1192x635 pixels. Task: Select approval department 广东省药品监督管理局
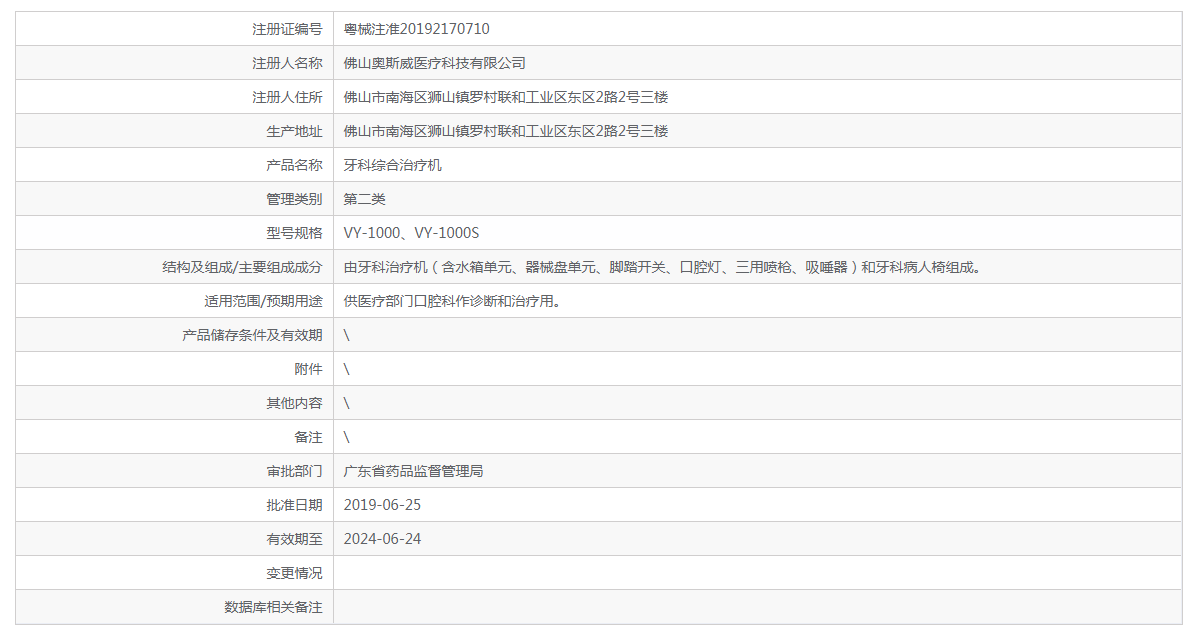(413, 471)
